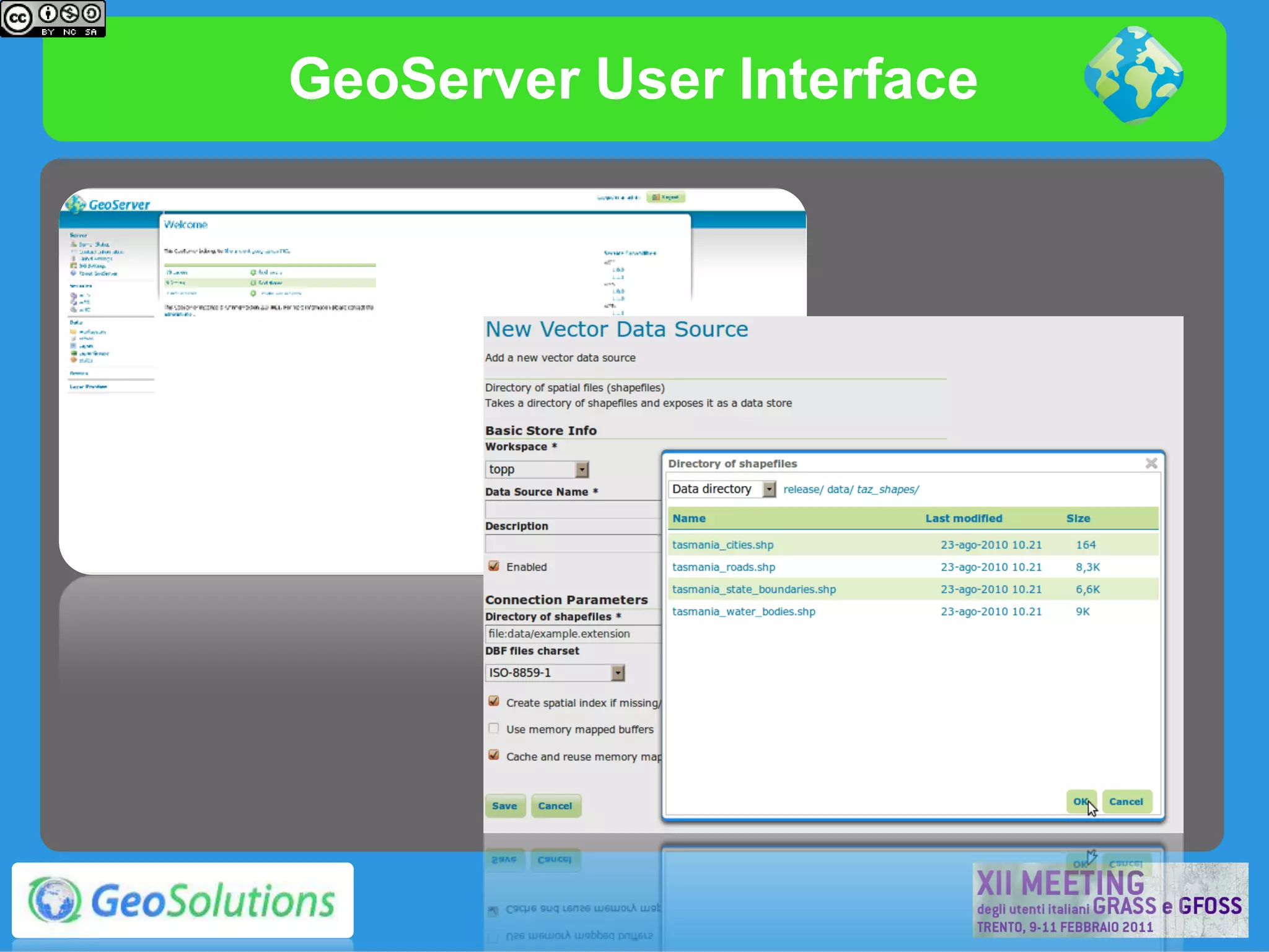Screen dimensions: 1269x952
Task: Open the DBF files charset dropdown ISO-8859-1
Action: pos(555,673)
